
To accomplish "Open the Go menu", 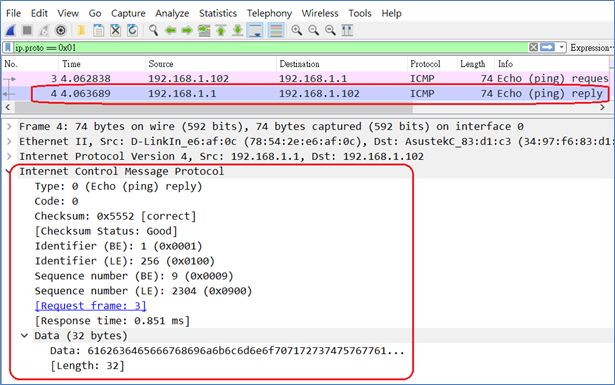I will 95,13.
